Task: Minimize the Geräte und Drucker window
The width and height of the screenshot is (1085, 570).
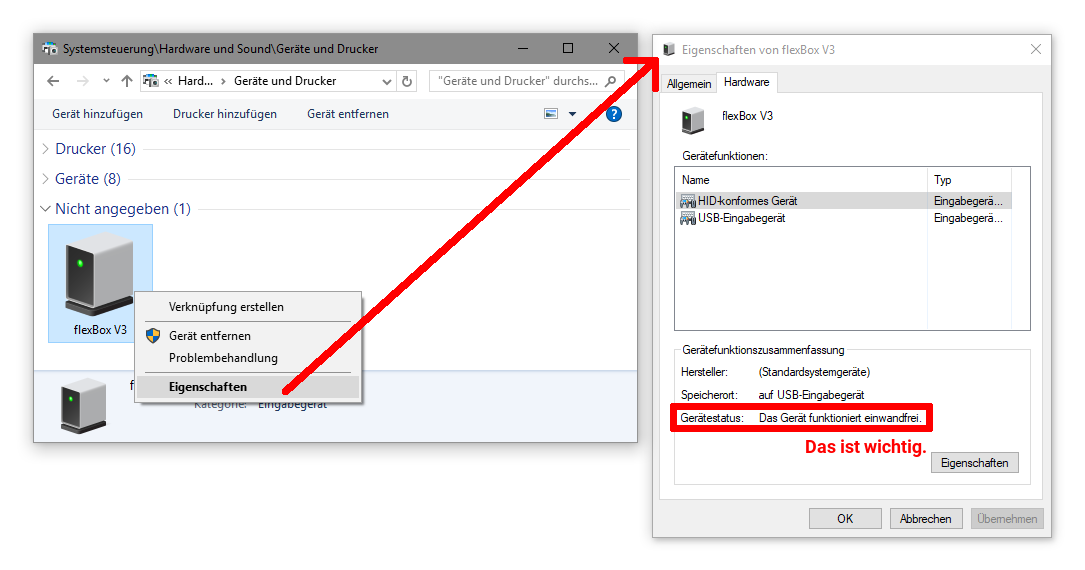Action: point(523,48)
